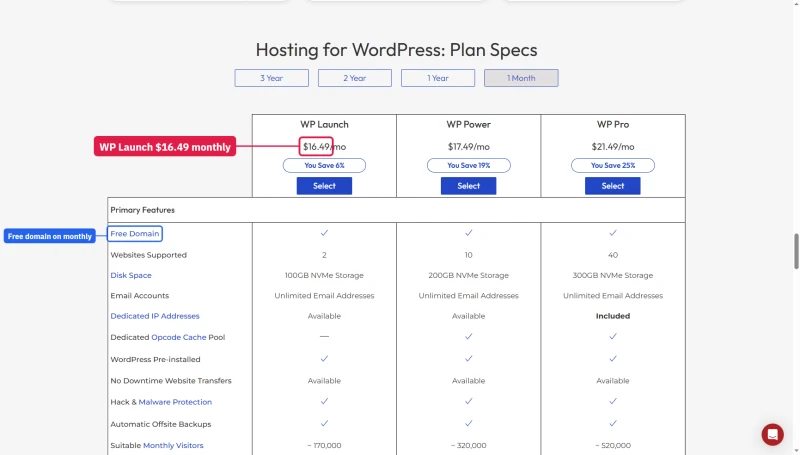Click WP Power Malware Protection checkmark
Image resolution: width=800 pixels, height=455 pixels.
[468, 401]
